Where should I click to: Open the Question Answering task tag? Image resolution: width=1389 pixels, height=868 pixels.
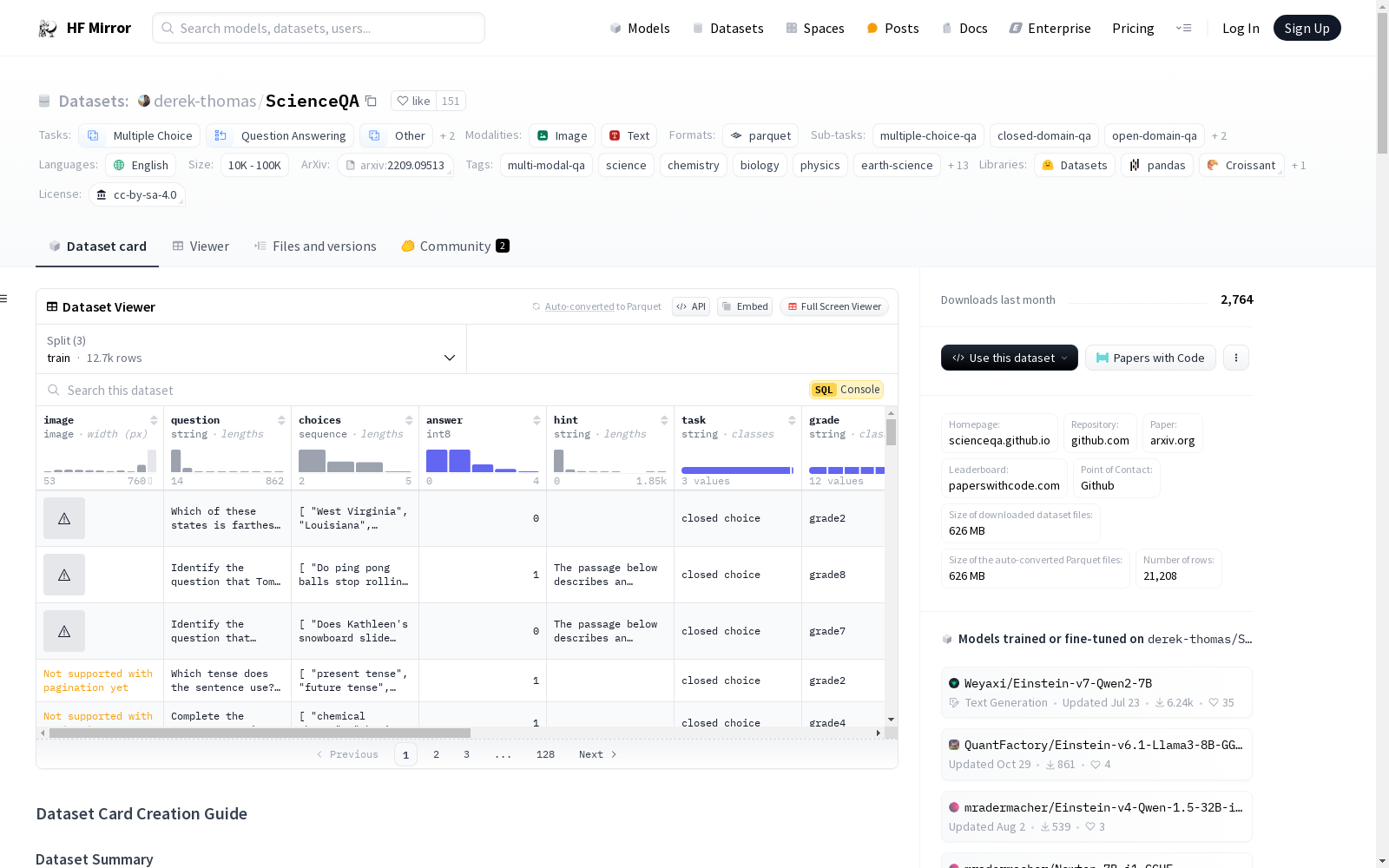(280, 135)
